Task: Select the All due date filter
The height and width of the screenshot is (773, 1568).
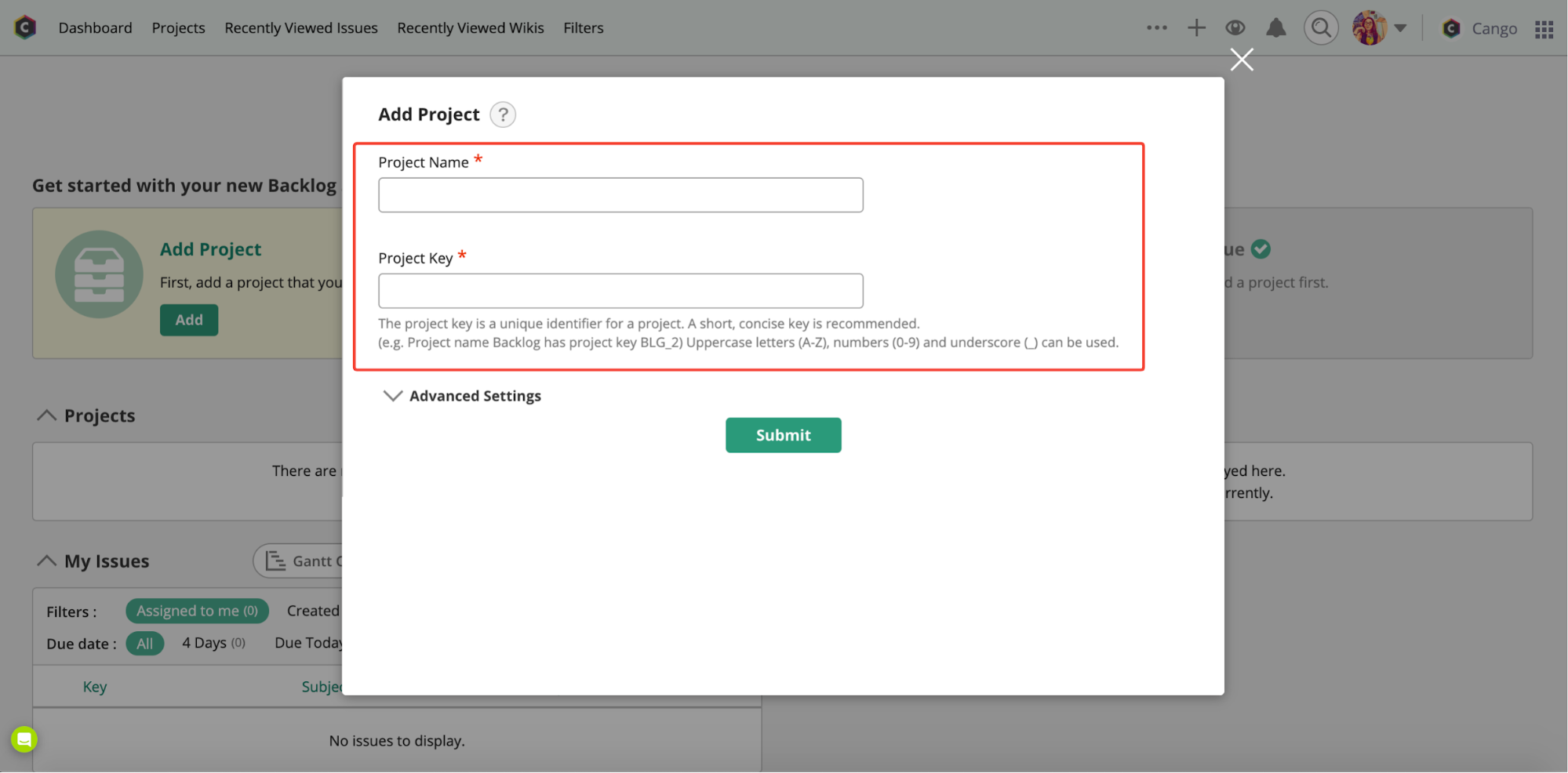Action: 145,644
